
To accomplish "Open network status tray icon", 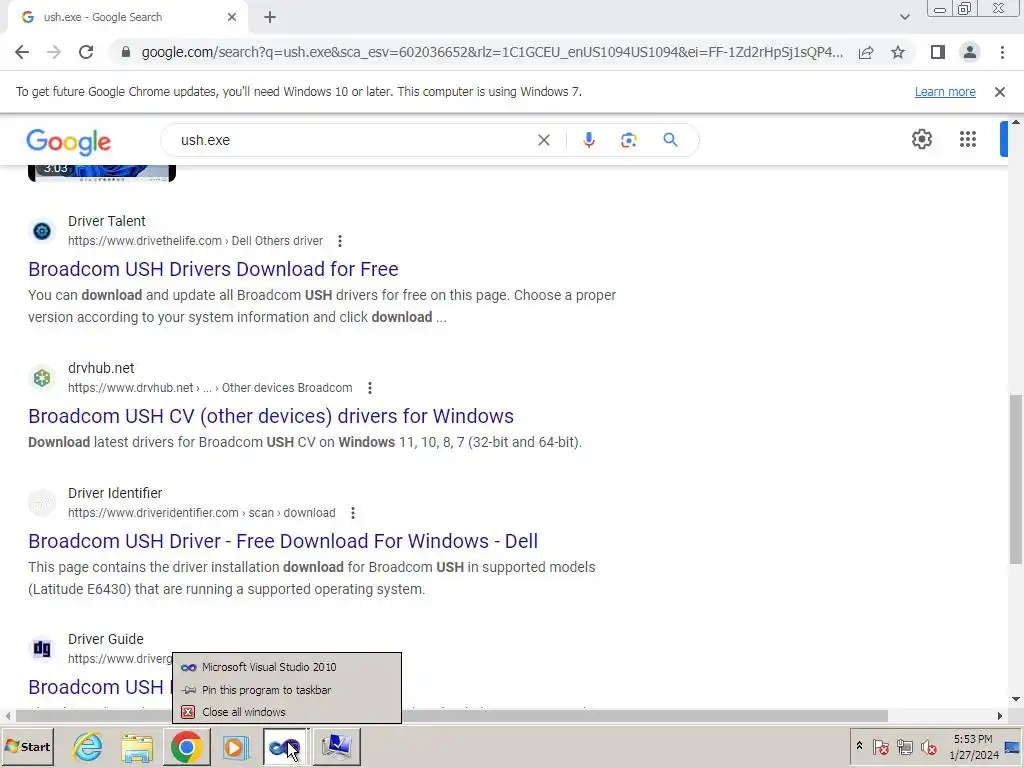I will (x=904, y=746).
